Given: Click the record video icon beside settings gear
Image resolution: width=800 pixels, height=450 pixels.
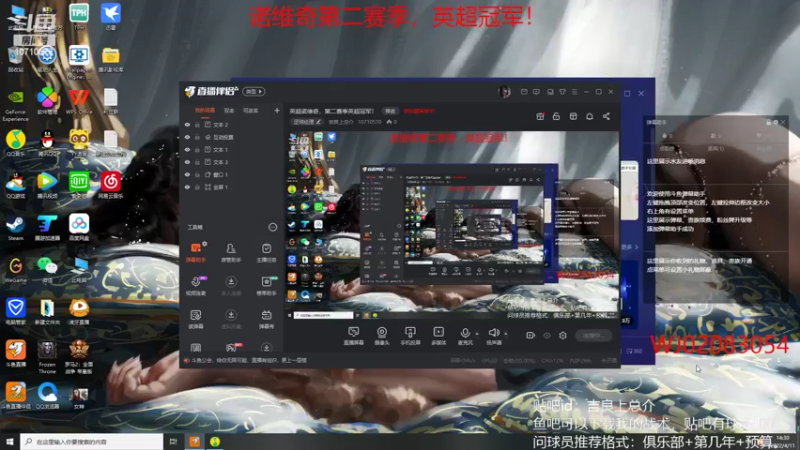Looking at the screenshot, I should pos(530,335).
